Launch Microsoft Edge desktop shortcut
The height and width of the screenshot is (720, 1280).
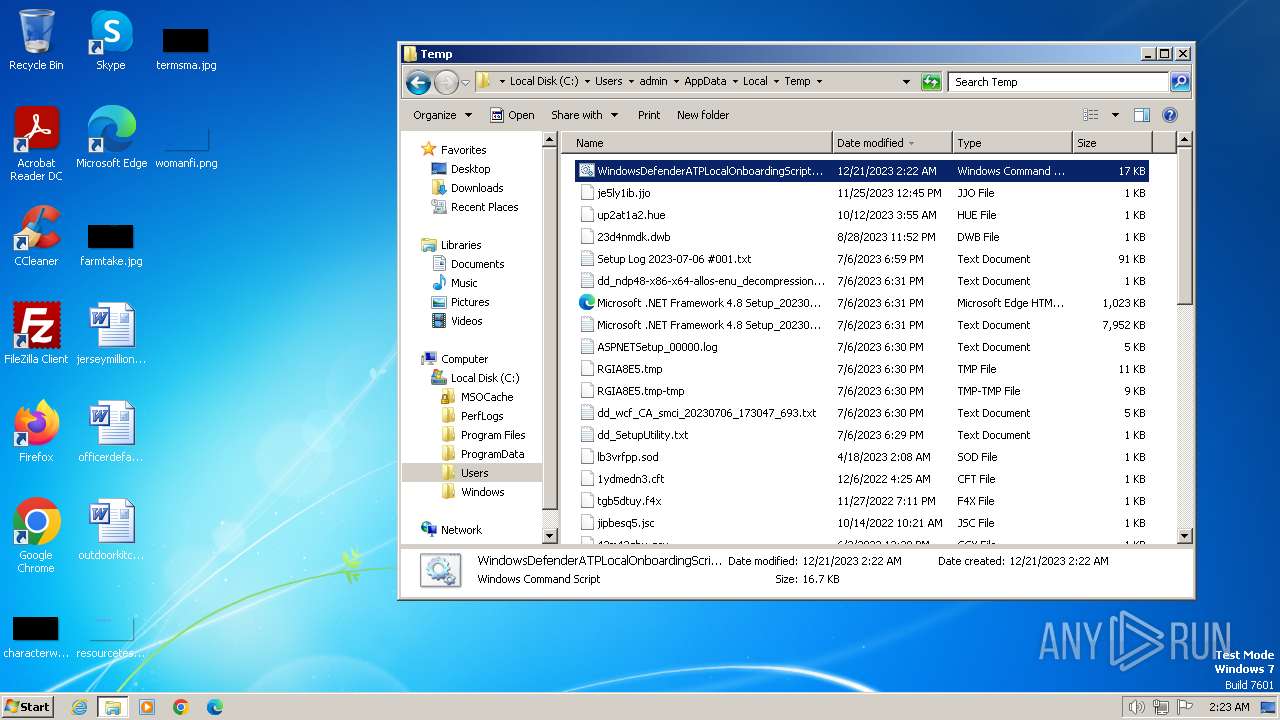111,138
